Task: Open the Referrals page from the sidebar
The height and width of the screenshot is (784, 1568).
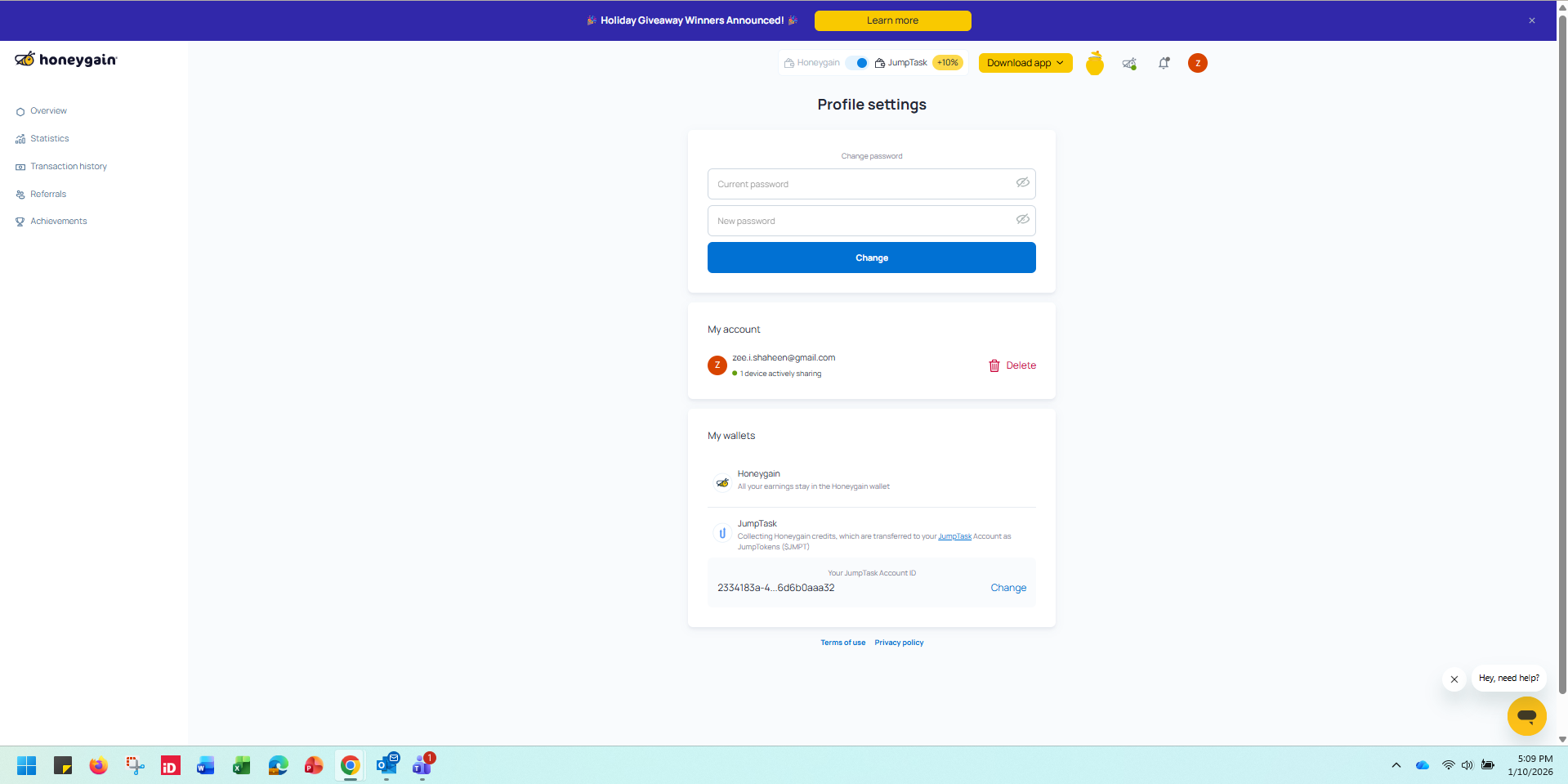Action: [x=47, y=195]
